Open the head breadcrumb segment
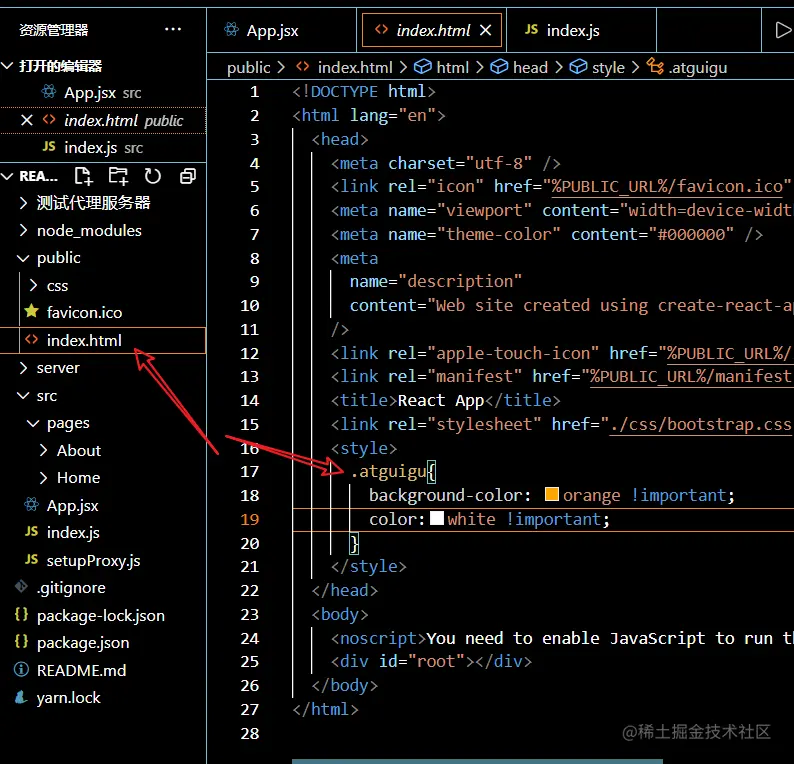The image size is (794, 764). click(x=530, y=67)
